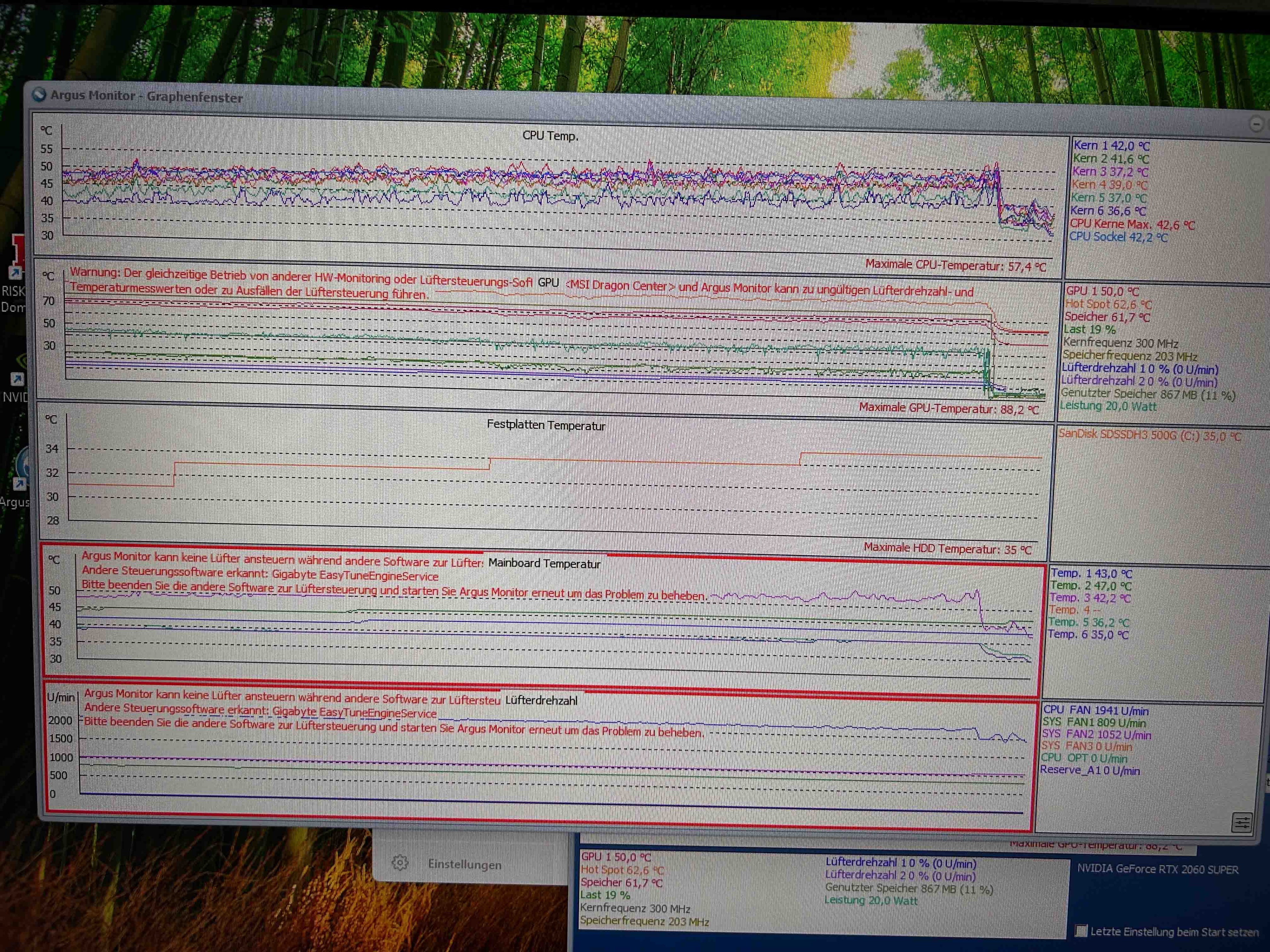Click the Argus Monitor title bar logo

point(39,95)
